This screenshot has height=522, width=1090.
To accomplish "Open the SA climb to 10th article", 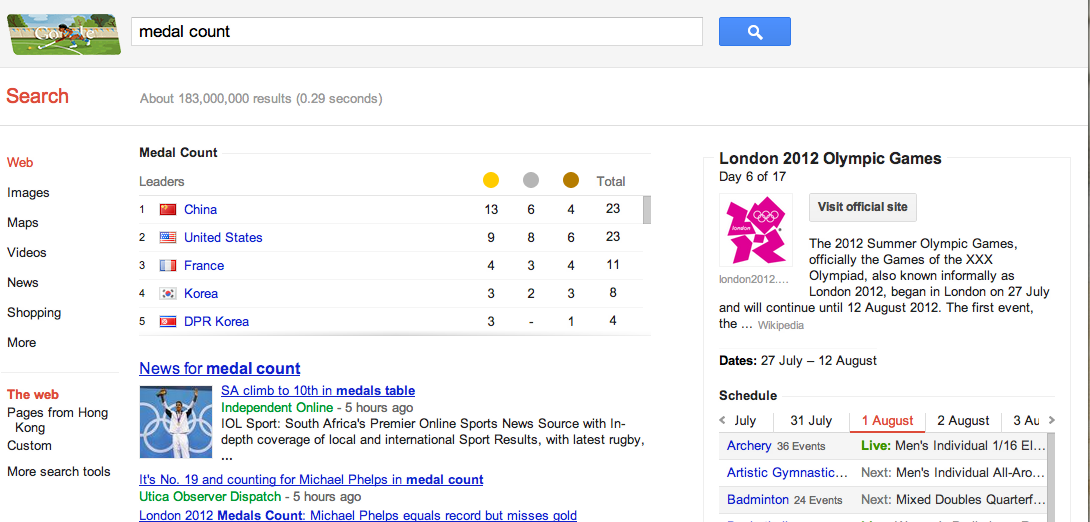I will [318, 391].
